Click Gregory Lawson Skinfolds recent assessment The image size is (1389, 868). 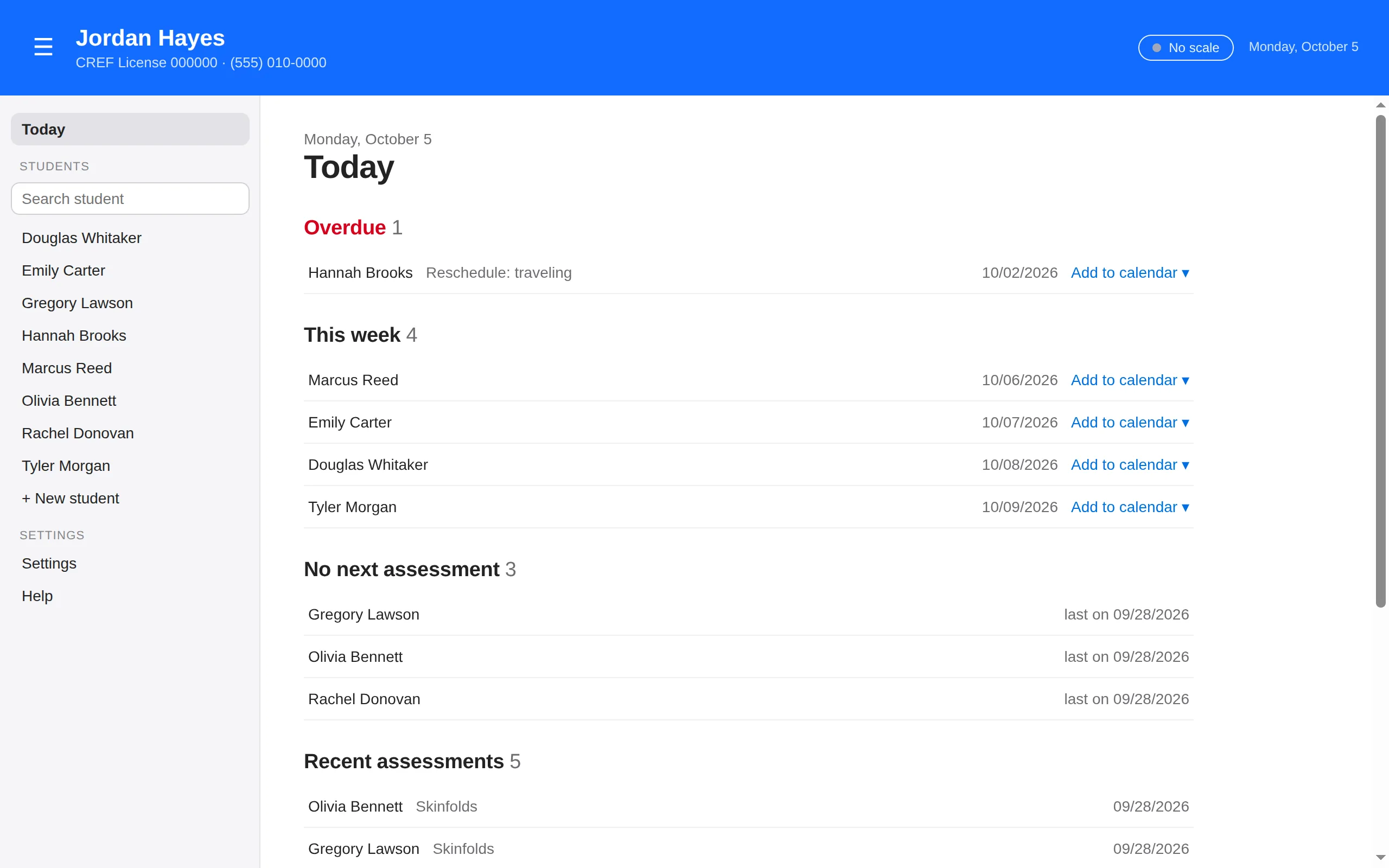[x=748, y=848]
